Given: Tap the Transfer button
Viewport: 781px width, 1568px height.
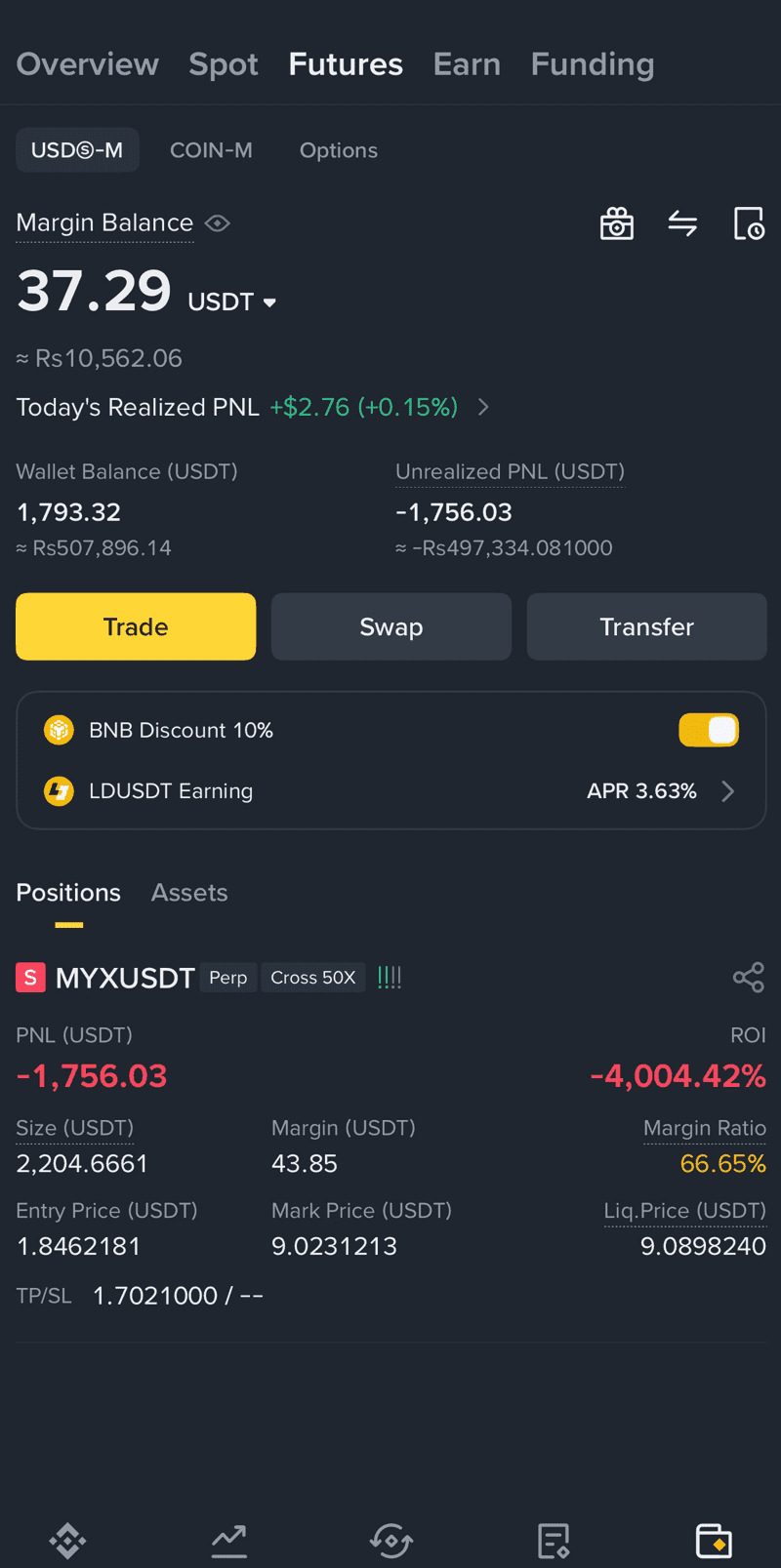Looking at the screenshot, I should 646,626.
